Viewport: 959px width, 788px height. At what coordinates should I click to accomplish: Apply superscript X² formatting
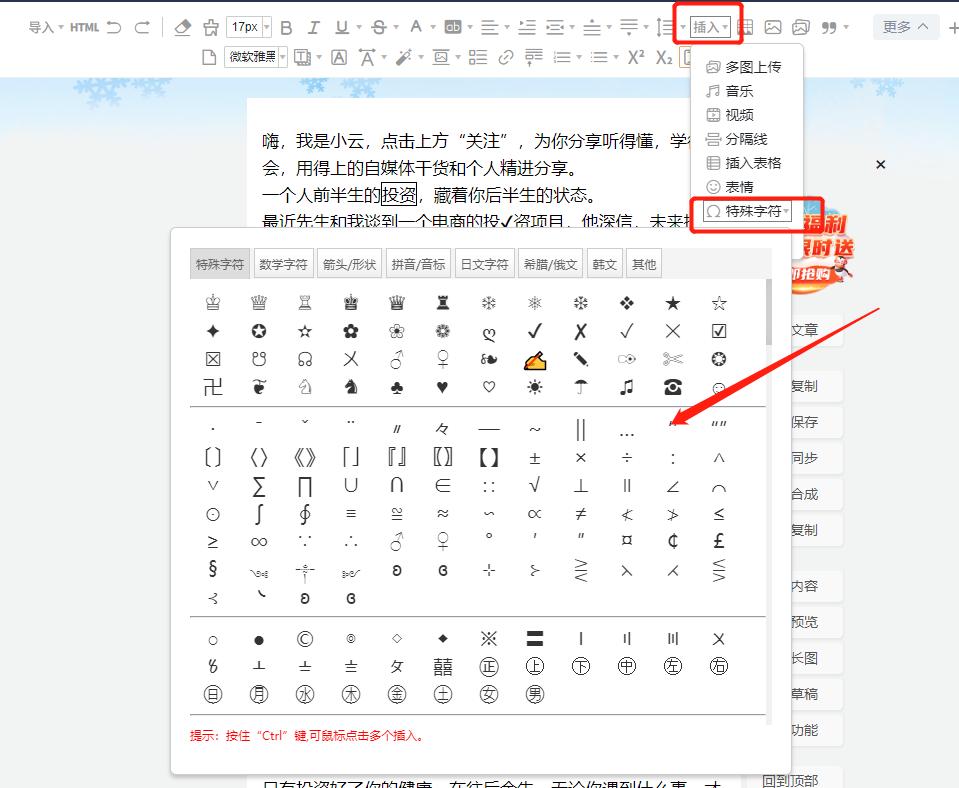[636, 58]
